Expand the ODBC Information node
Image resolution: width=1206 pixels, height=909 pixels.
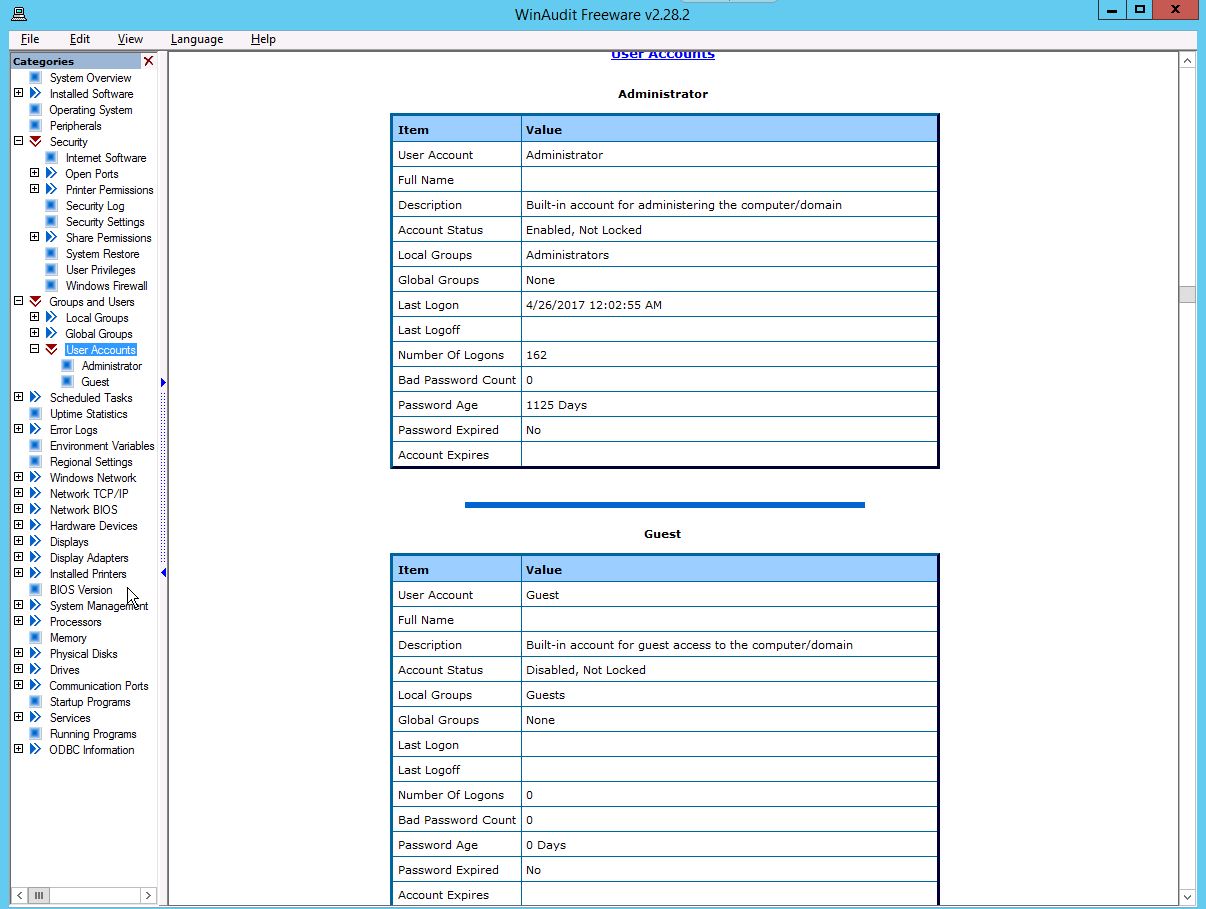point(18,750)
